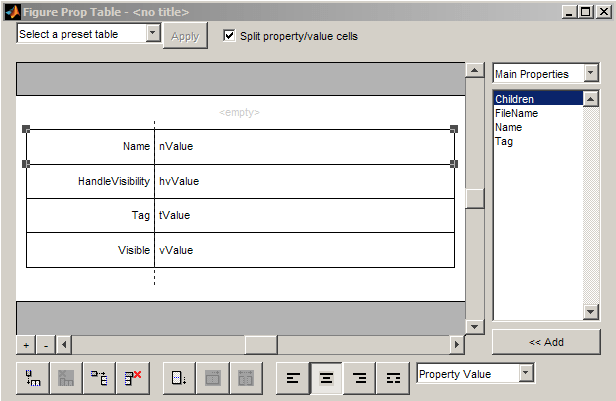
Task: Click the resize row height icon
Action: (x=179, y=378)
